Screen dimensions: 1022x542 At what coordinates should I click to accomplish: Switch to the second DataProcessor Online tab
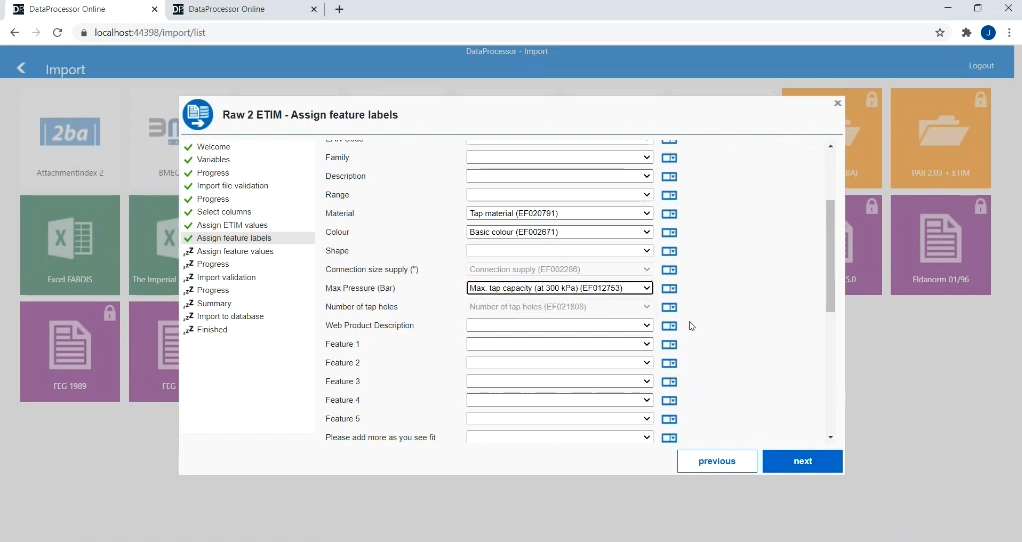click(242, 9)
